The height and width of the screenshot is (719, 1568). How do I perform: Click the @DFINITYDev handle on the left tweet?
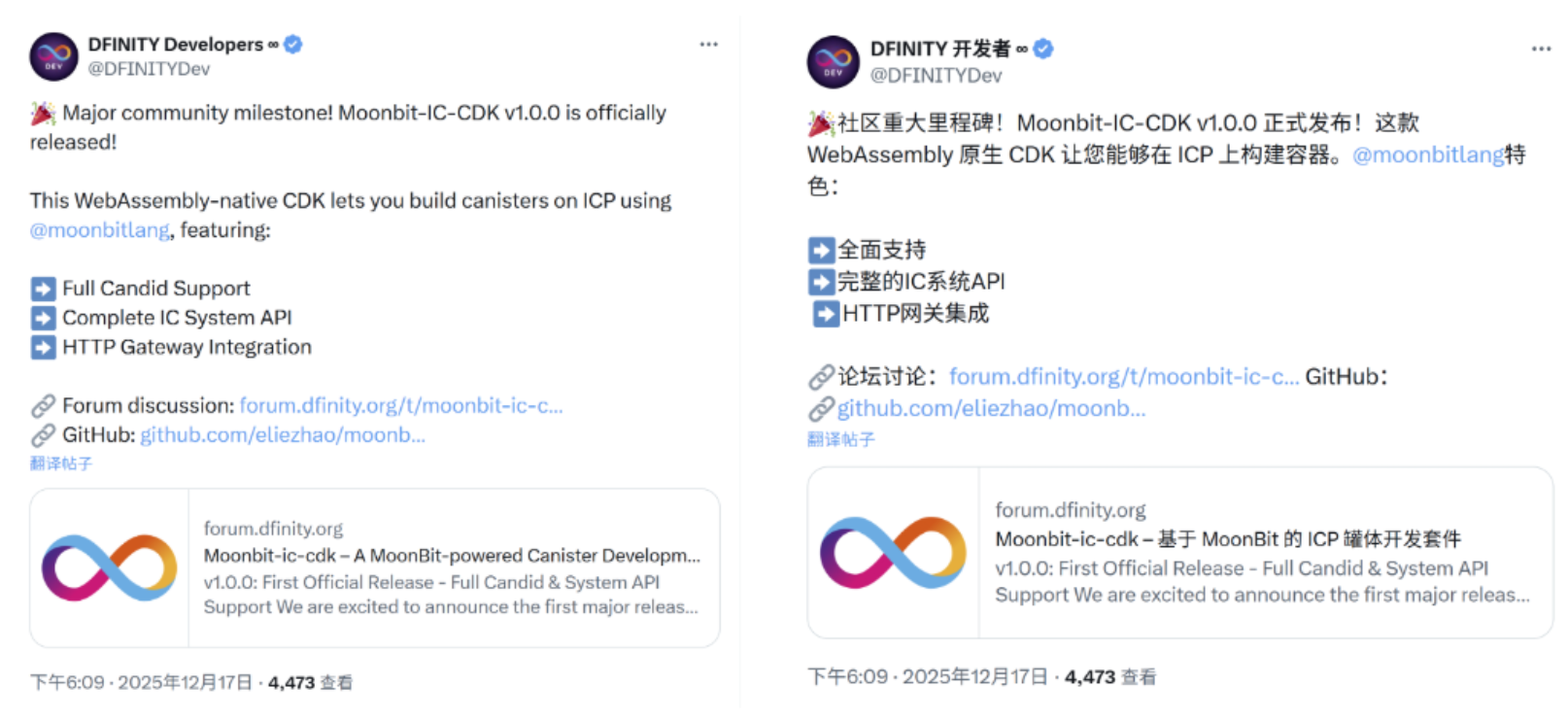(x=149, y=69)
